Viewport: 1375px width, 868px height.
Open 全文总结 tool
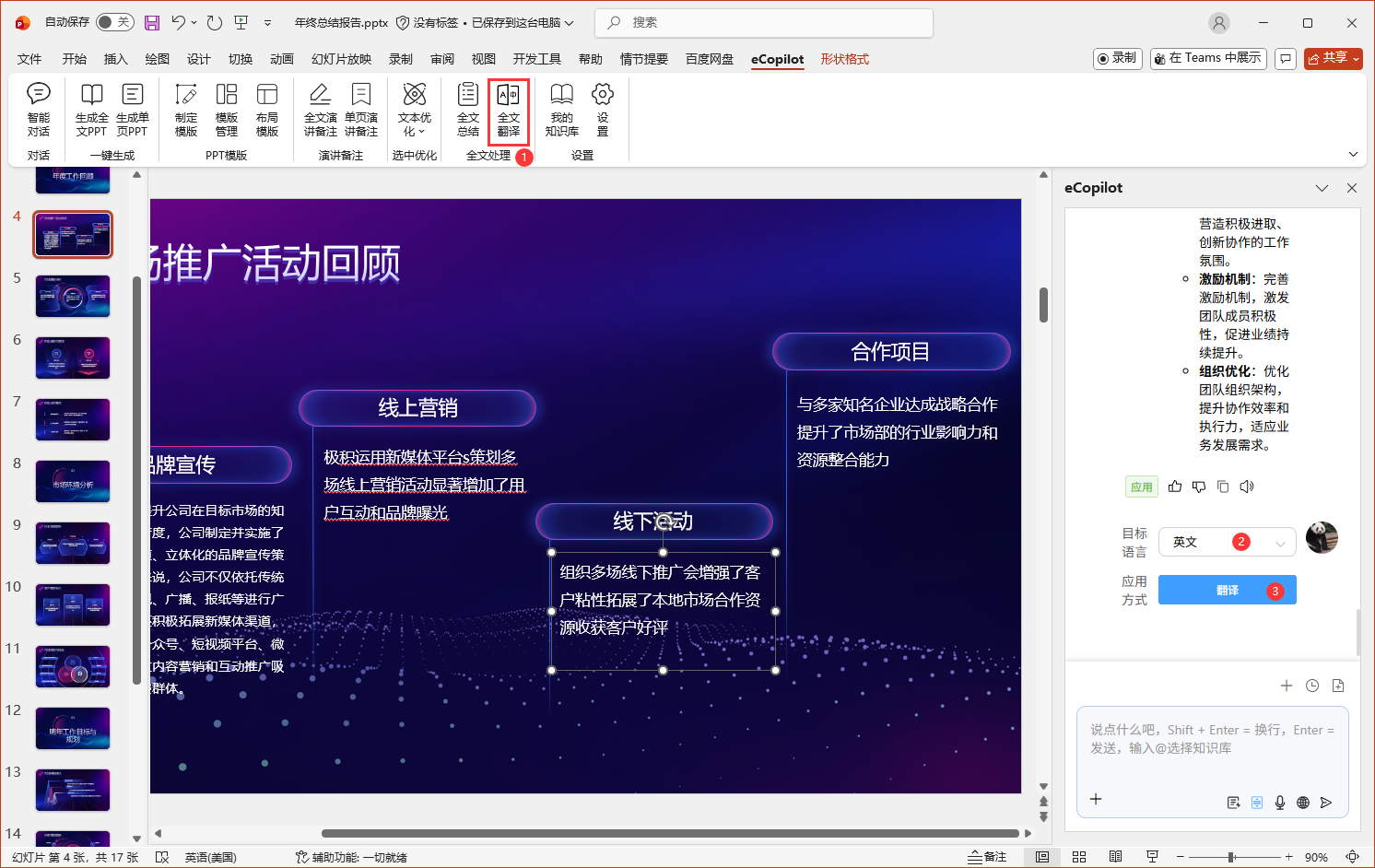pyautogui.click(x=467, y=110)
